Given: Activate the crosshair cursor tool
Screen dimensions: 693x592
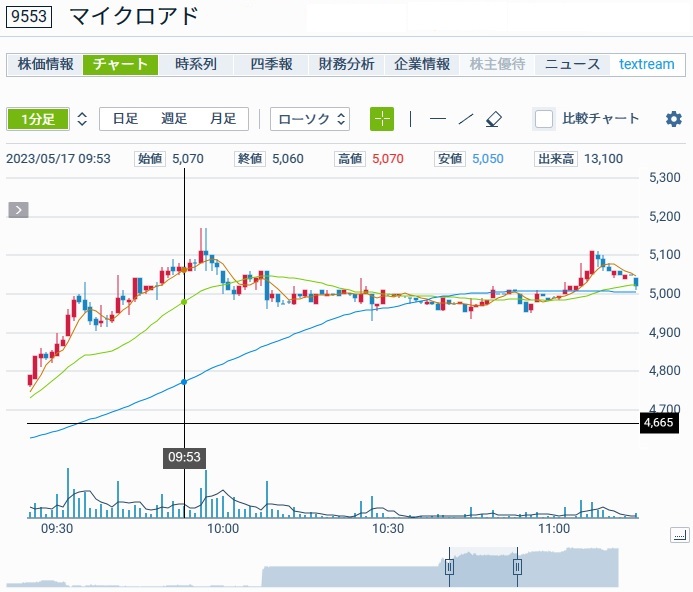Looking at the screenshot, I should pyautogui.click(x=382, y=119).
